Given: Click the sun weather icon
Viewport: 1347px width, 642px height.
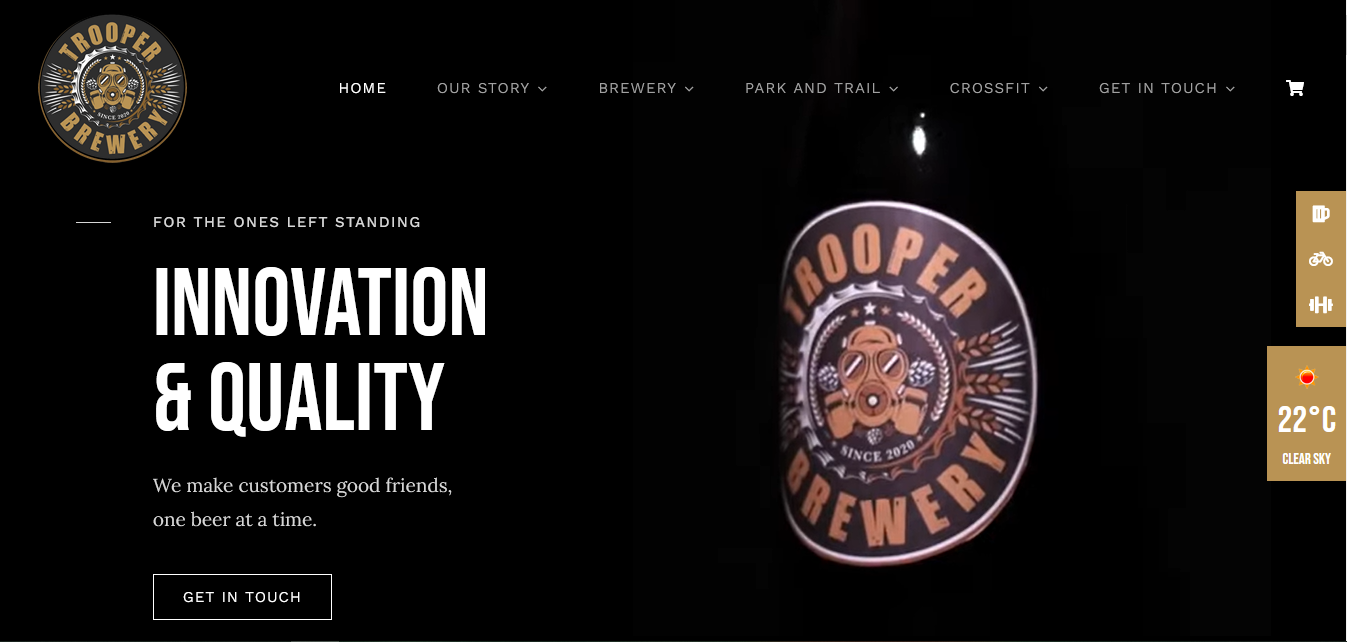Looking at the screenshot, I should [1306, 377].
